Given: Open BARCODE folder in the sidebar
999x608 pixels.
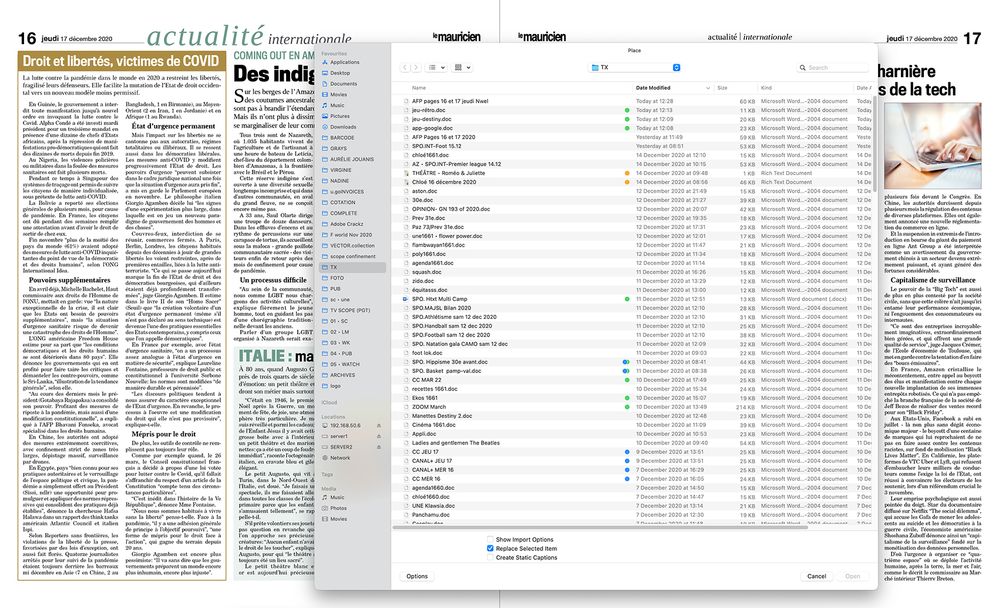Looking at the screenshot, I should [x=341, y=138].
